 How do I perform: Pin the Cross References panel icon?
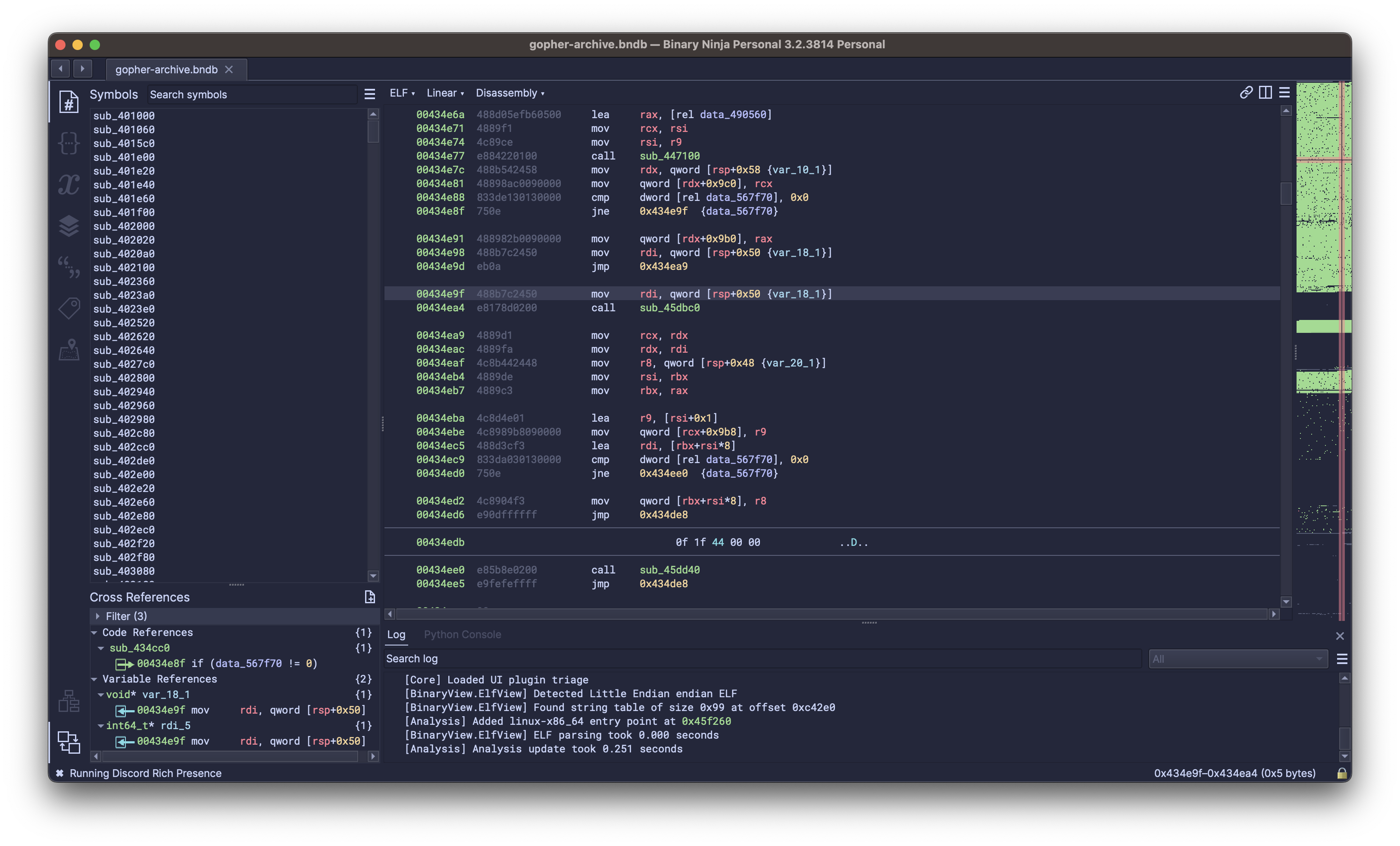pos(369,596)
